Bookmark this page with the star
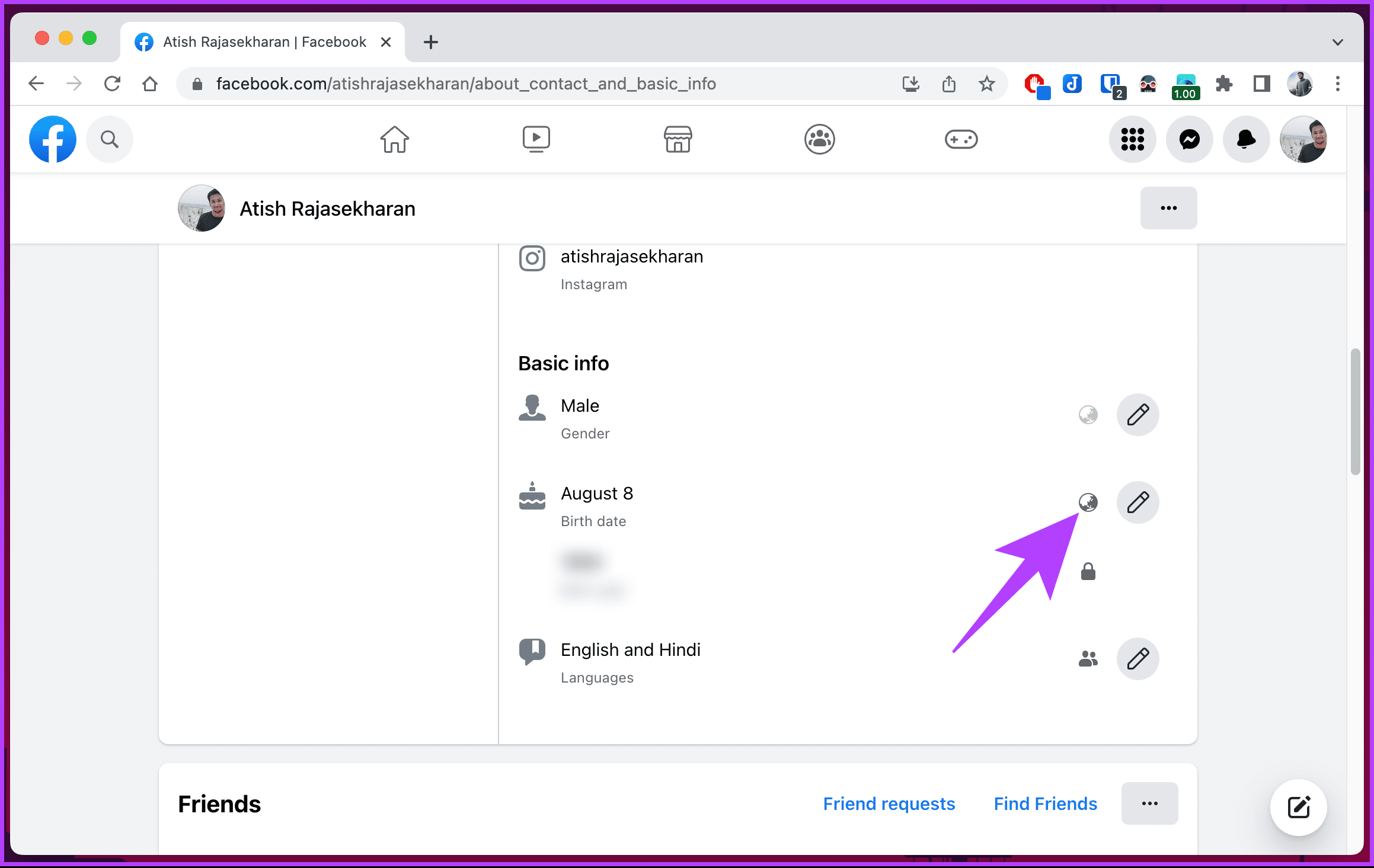The height and width of the screenshot is (868, 1374). (987, 84)
